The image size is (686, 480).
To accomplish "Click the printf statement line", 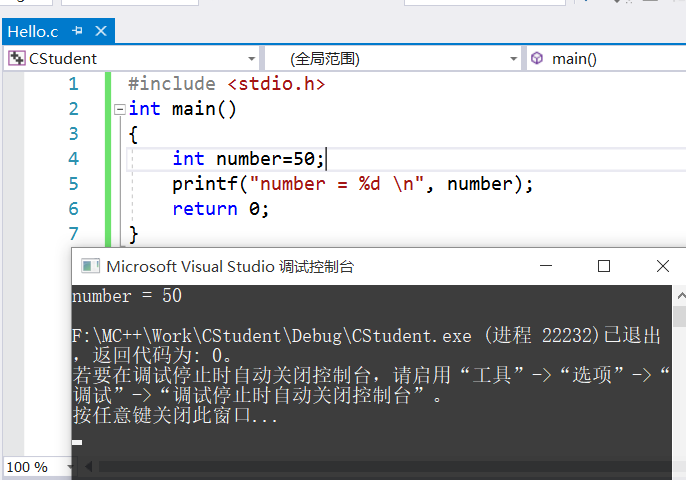I will tap(353, 184).
